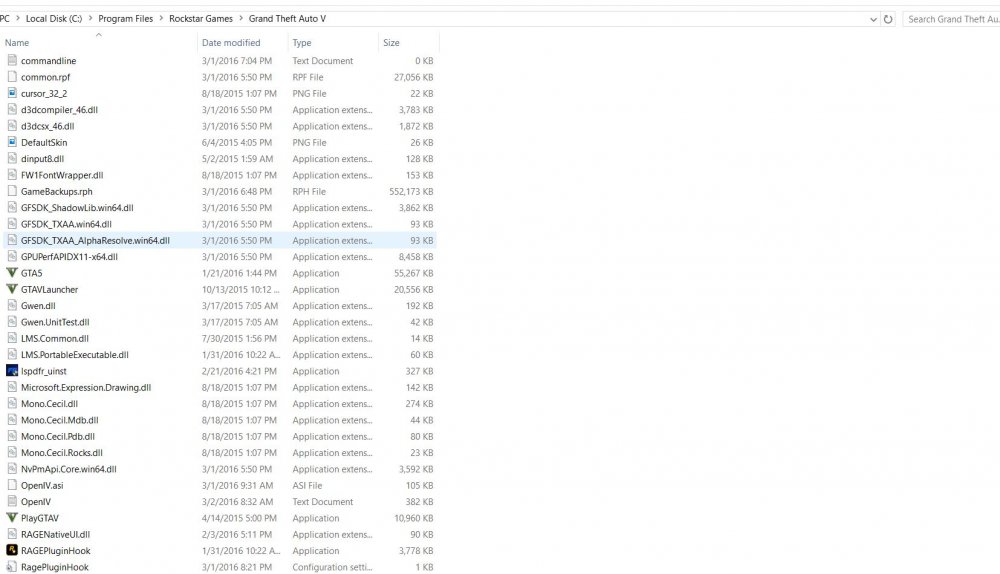Click the RAGEPluginHook application icon
Screen dimensions: 1000x574
point(11,550)
